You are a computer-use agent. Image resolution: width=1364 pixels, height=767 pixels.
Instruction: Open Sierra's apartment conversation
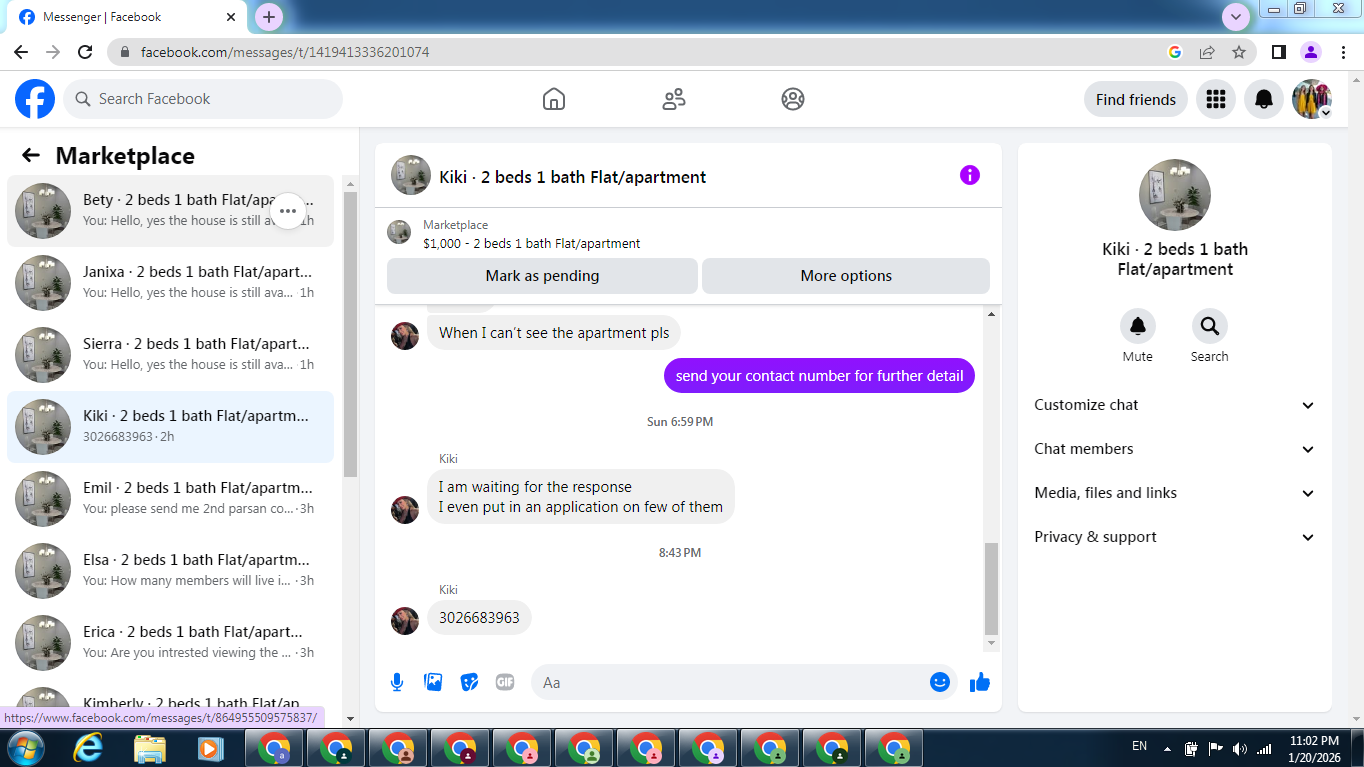(x=170, y=355)
